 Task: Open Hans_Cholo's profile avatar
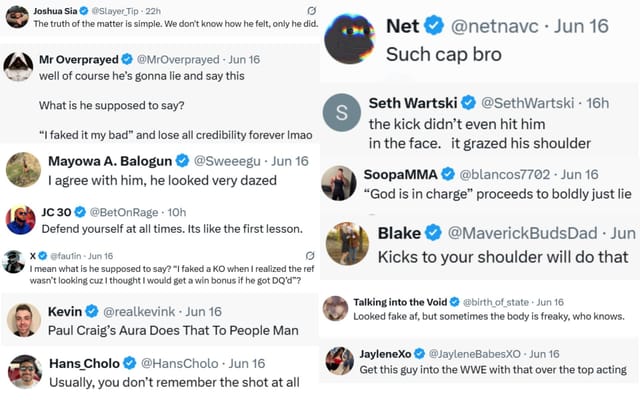(23, 372)
